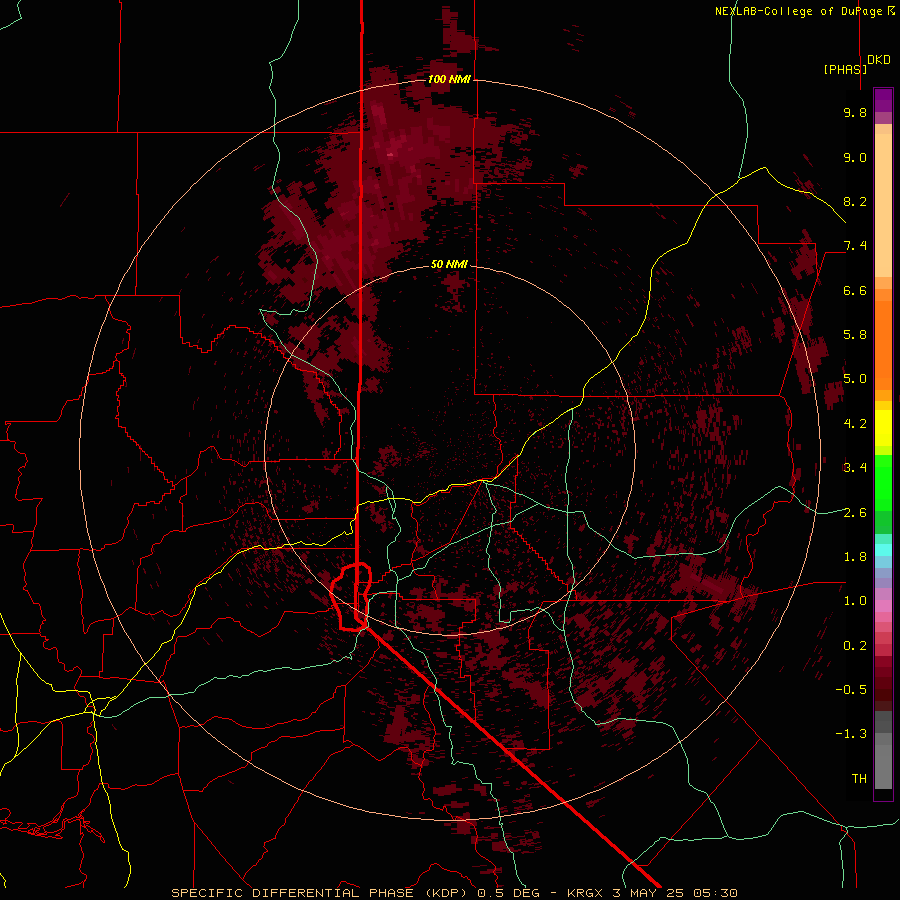Click the -1.3 scale value
The image size is (900, 900).
coord(851,734)
